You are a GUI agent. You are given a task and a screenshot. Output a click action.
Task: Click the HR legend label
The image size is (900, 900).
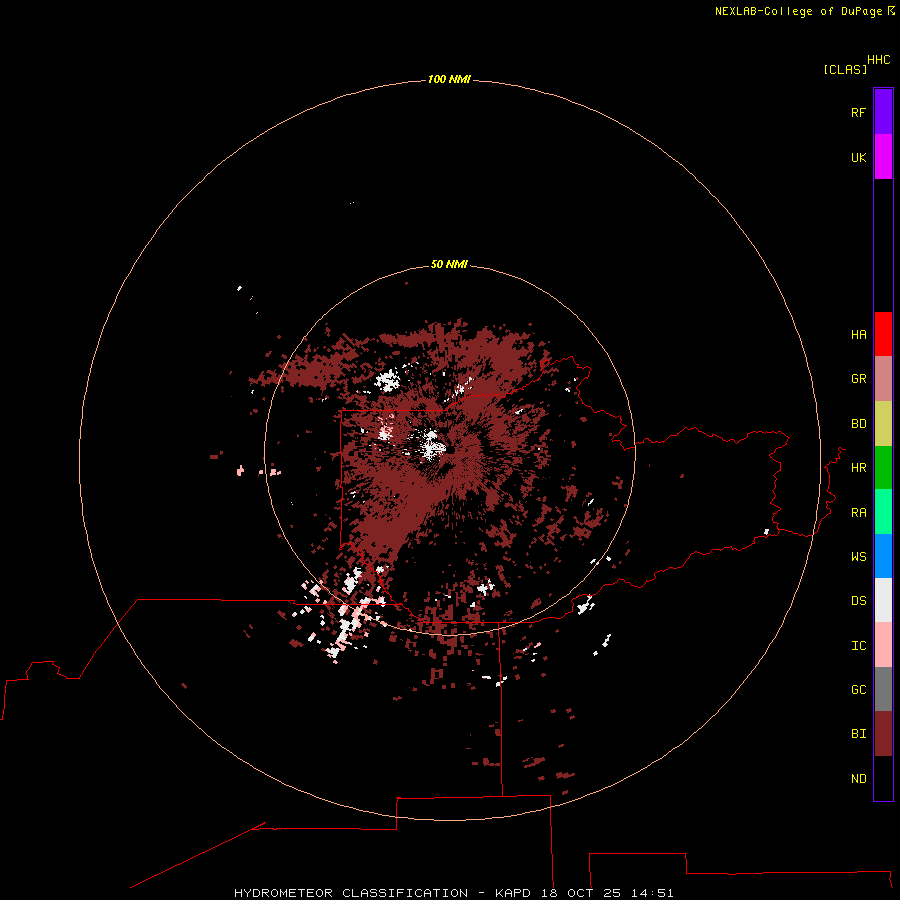858,468
